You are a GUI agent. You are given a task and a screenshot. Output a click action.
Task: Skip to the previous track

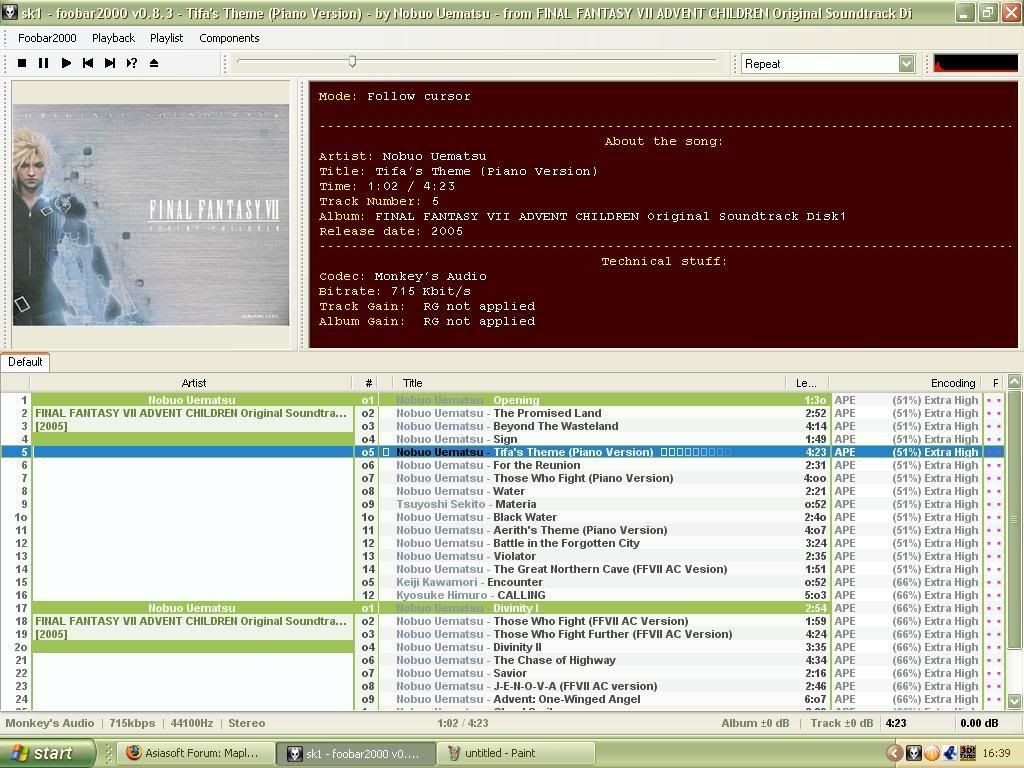click(x=88, y=63)
